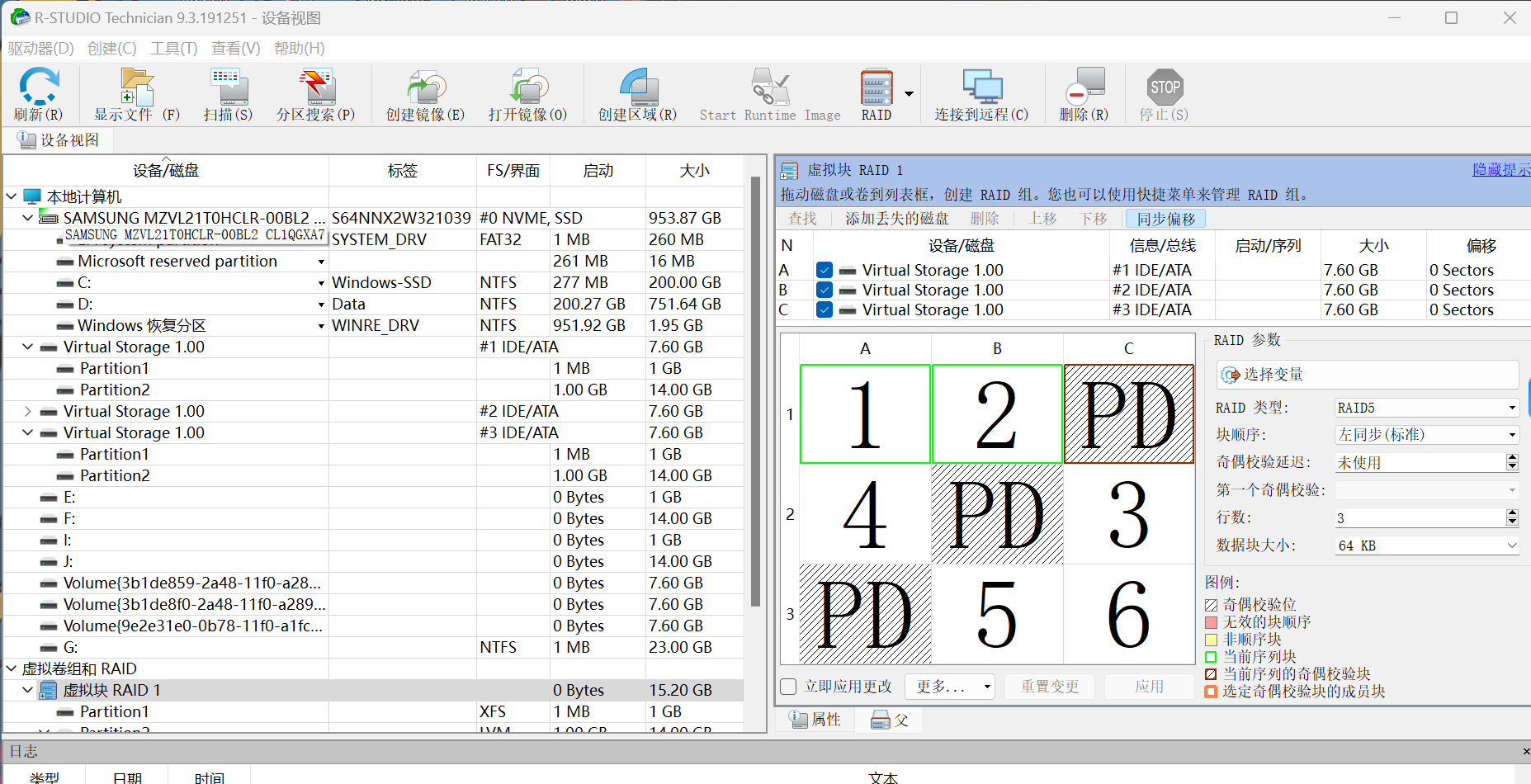Click the green 当前序列块 legend swatch

click(1211, 658)
